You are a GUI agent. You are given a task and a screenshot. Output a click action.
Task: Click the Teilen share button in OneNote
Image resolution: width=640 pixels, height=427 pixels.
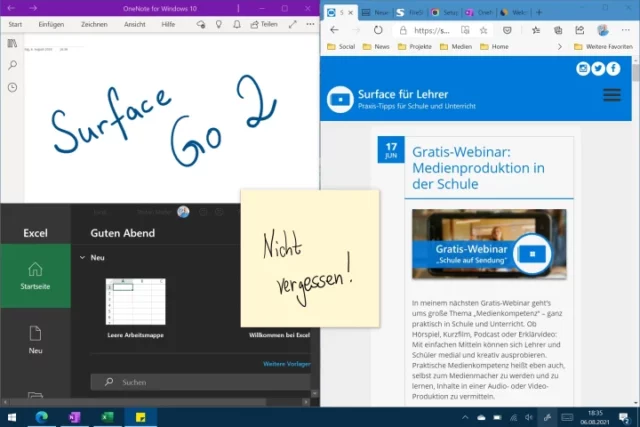264,24
